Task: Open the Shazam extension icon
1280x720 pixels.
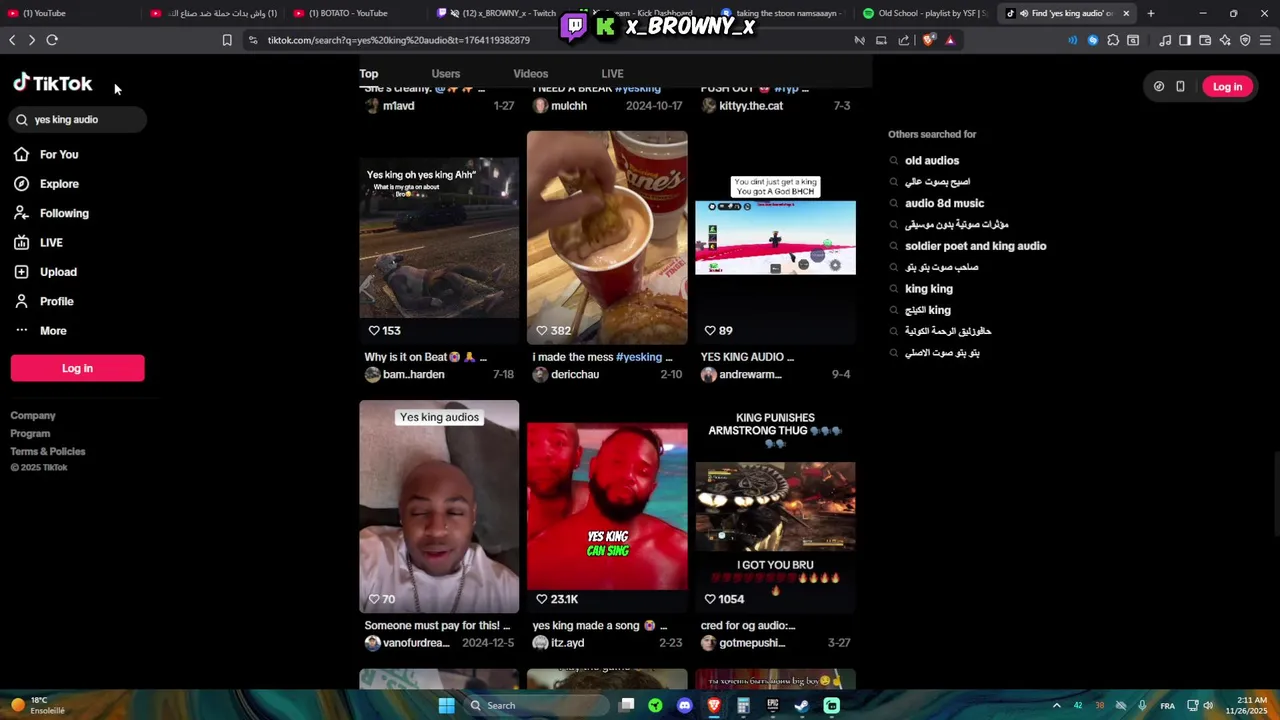Action: pyautogui.click(x=1093, y=40)
